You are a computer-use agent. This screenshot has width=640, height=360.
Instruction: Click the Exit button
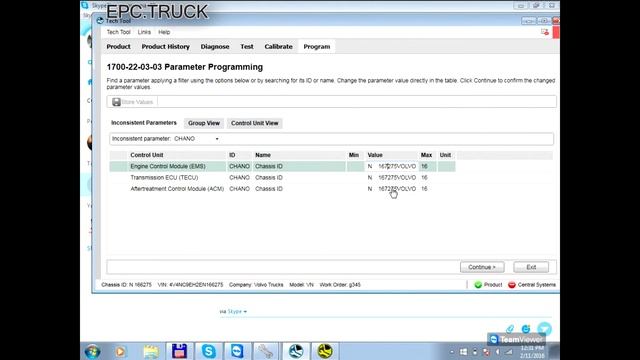coord(531,267)
